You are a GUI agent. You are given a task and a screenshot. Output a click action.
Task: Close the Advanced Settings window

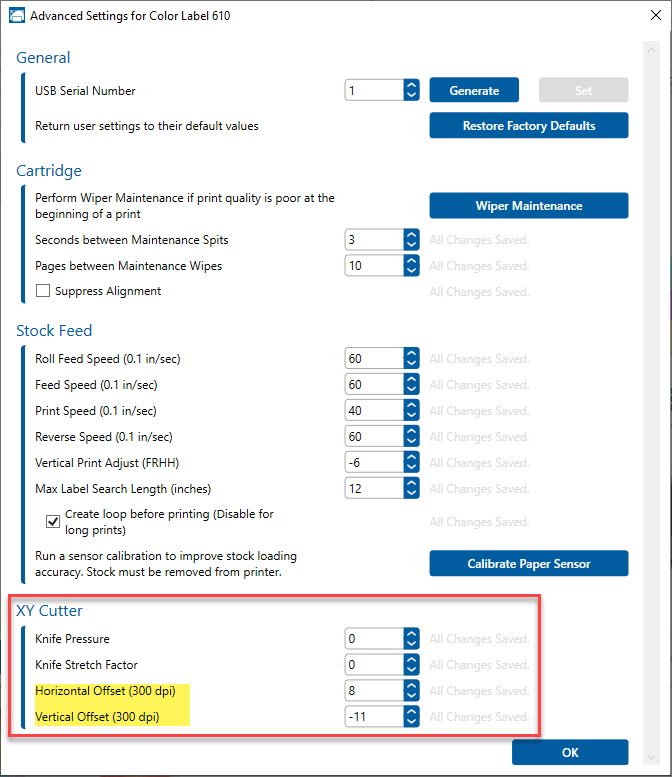[656, 15]
